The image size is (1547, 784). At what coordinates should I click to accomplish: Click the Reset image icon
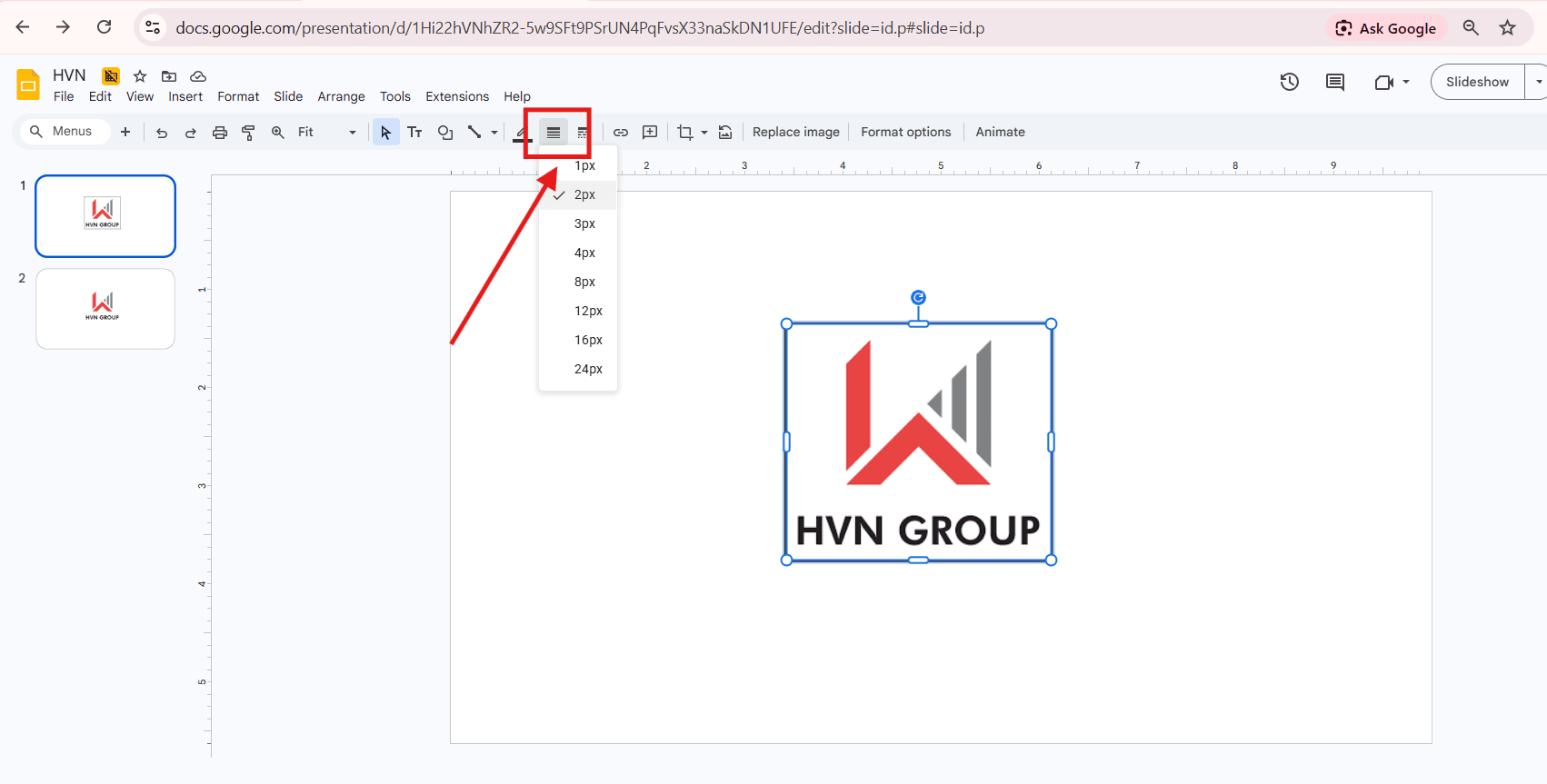point(725,133)
